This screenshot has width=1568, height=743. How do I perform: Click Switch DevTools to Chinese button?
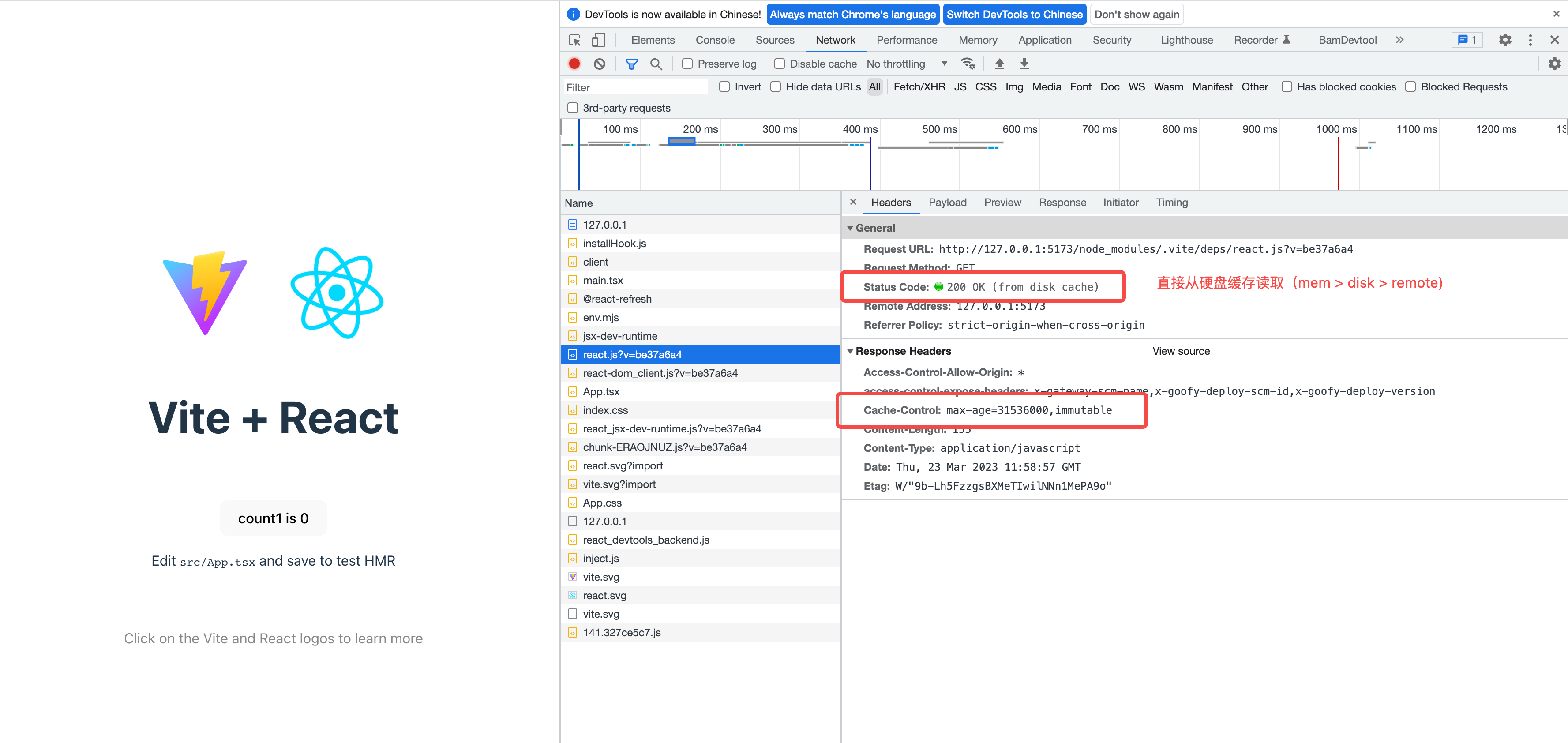[x=1014, y=15]
